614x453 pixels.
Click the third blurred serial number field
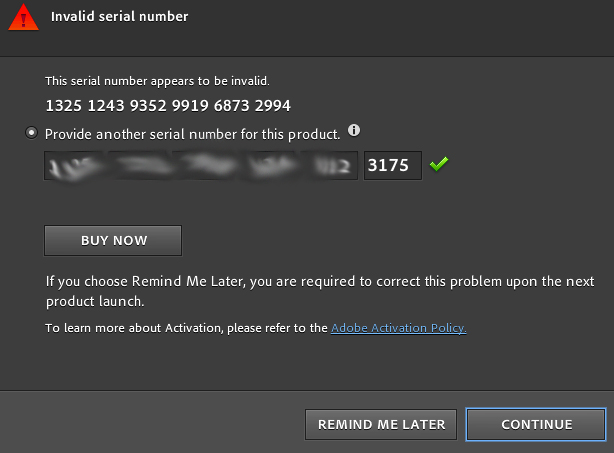[x=204, y=166]
